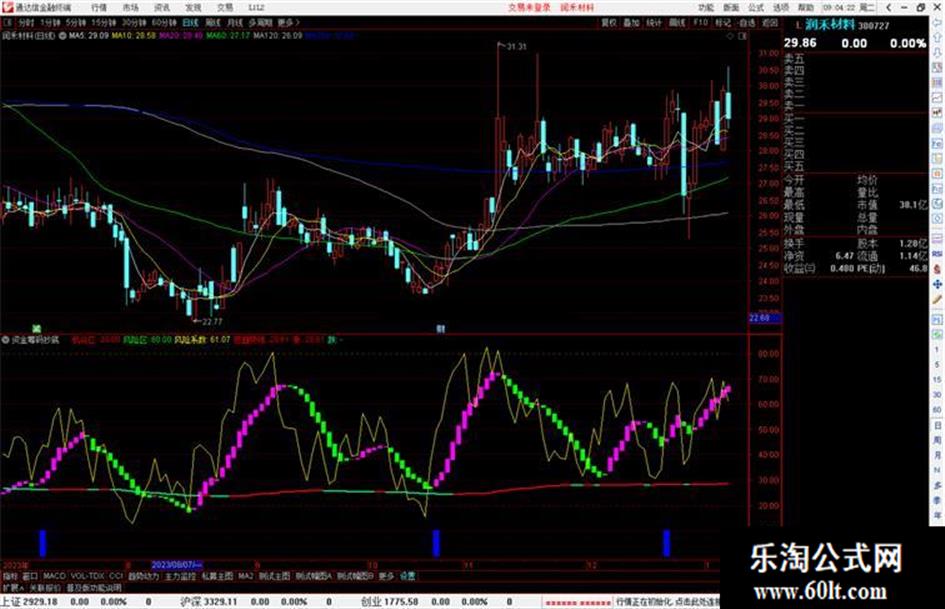The height and width of the screenshot is (609, 945).
Task: Open the 帮助 menu
Action: pyautogui.click(x=806, y=7)
